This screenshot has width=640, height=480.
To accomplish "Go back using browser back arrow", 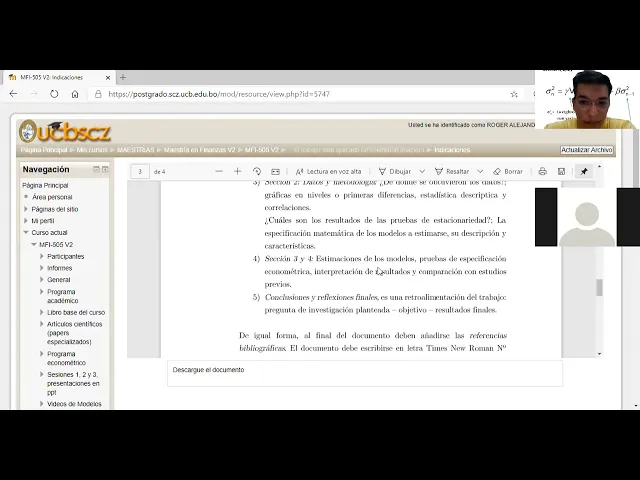I will 13,94.
